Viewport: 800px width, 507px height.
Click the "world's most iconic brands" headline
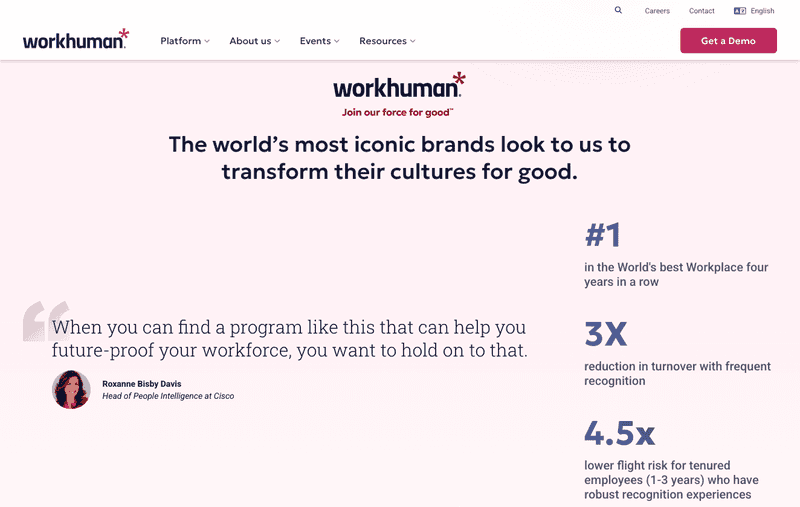click(399, 157)
